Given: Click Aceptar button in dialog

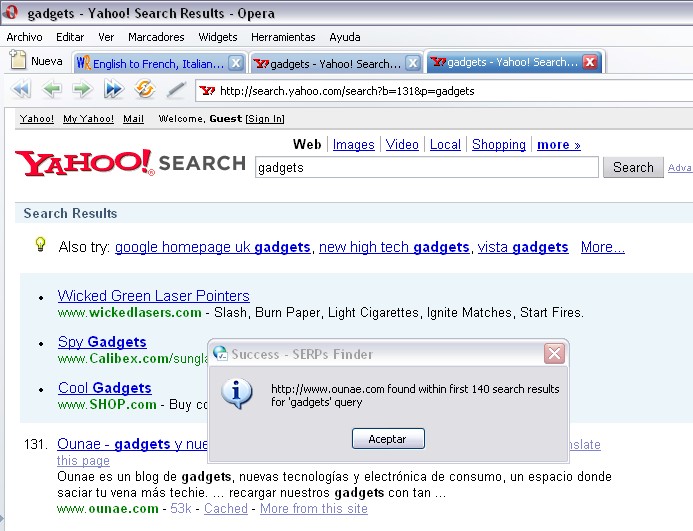Looking at the screenshot, I should tap(388, 439).
